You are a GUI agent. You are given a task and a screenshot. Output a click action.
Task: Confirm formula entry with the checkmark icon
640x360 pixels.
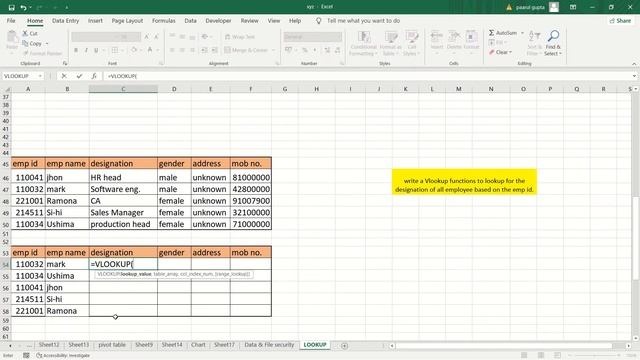point(79,76)
